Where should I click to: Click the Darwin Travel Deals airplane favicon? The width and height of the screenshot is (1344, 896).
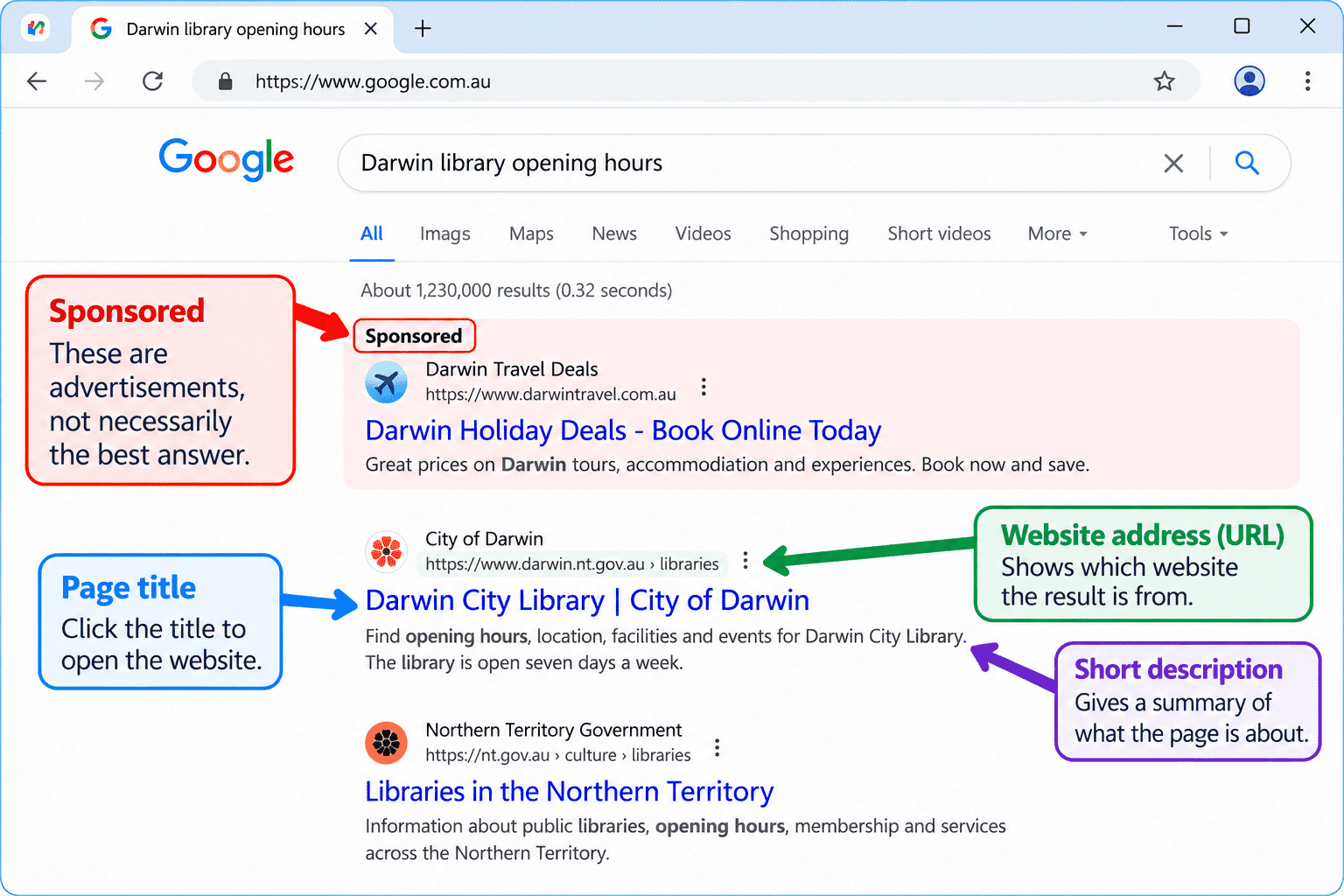point(386,382)
